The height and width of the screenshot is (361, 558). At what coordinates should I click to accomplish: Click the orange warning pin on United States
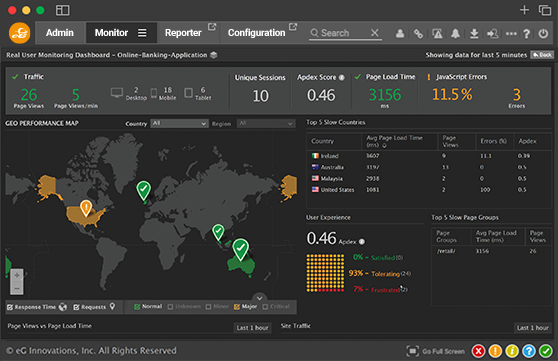86,208
